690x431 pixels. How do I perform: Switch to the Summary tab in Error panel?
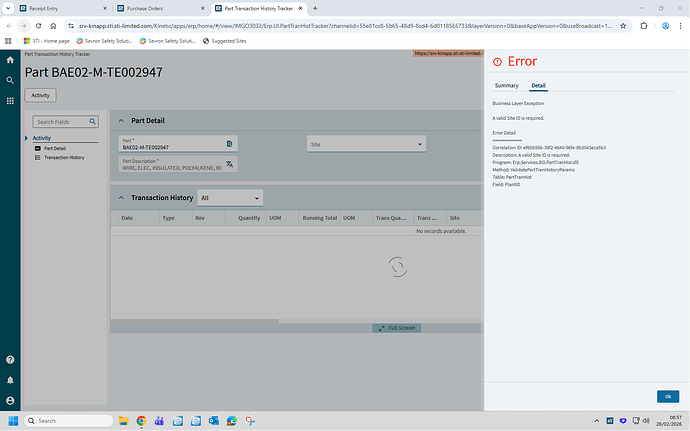(x=506, y=85)
